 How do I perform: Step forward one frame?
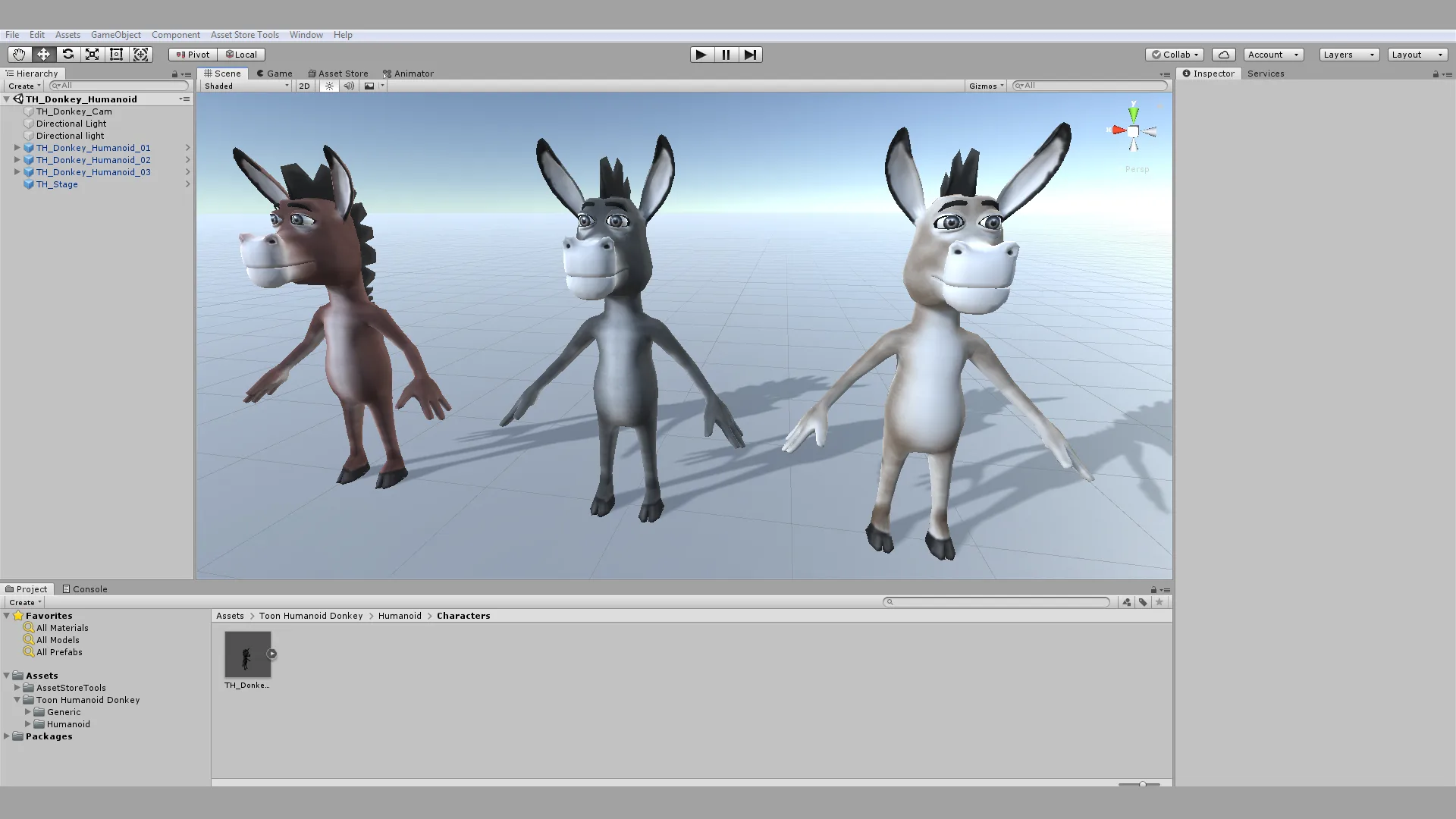pos(750,55)
